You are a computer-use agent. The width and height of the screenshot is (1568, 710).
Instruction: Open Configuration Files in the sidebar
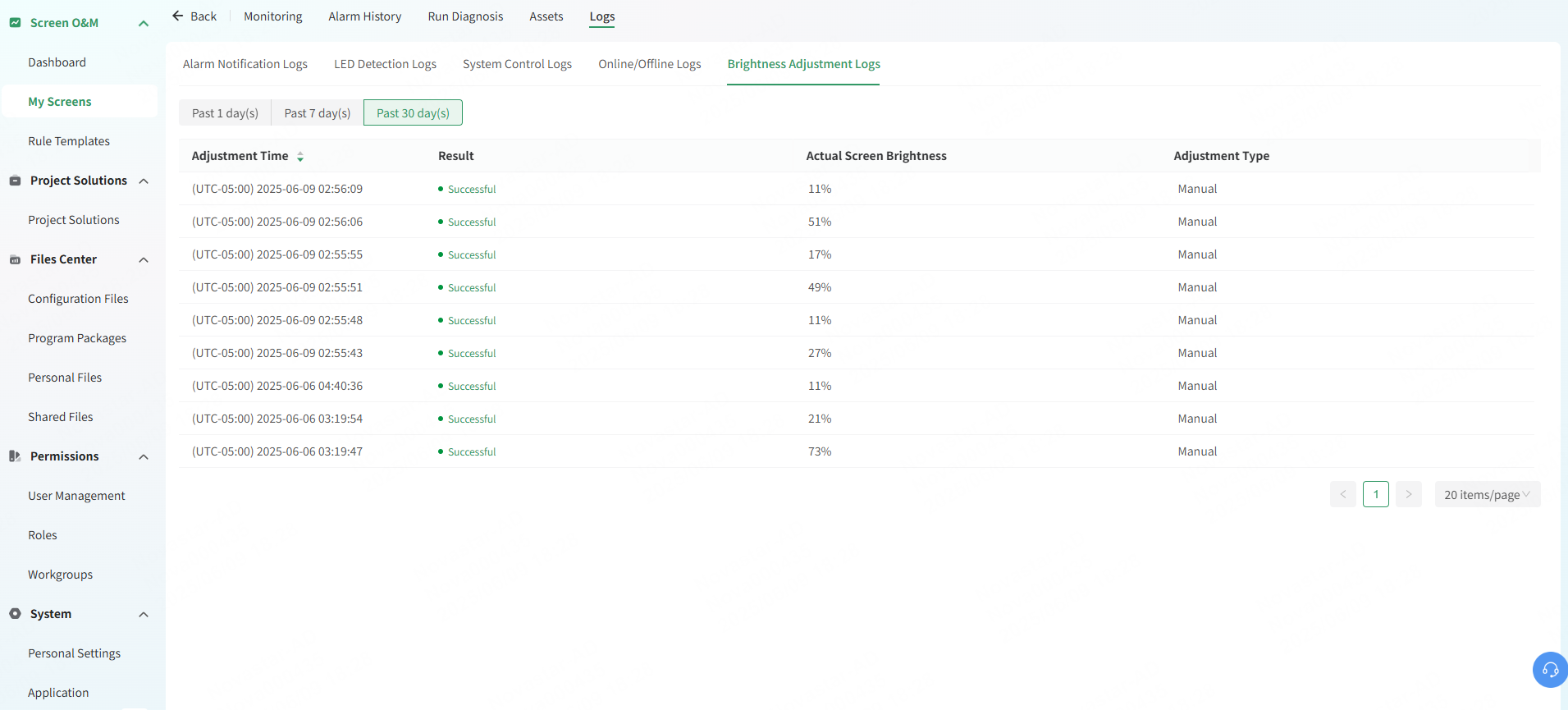(78, 299)
